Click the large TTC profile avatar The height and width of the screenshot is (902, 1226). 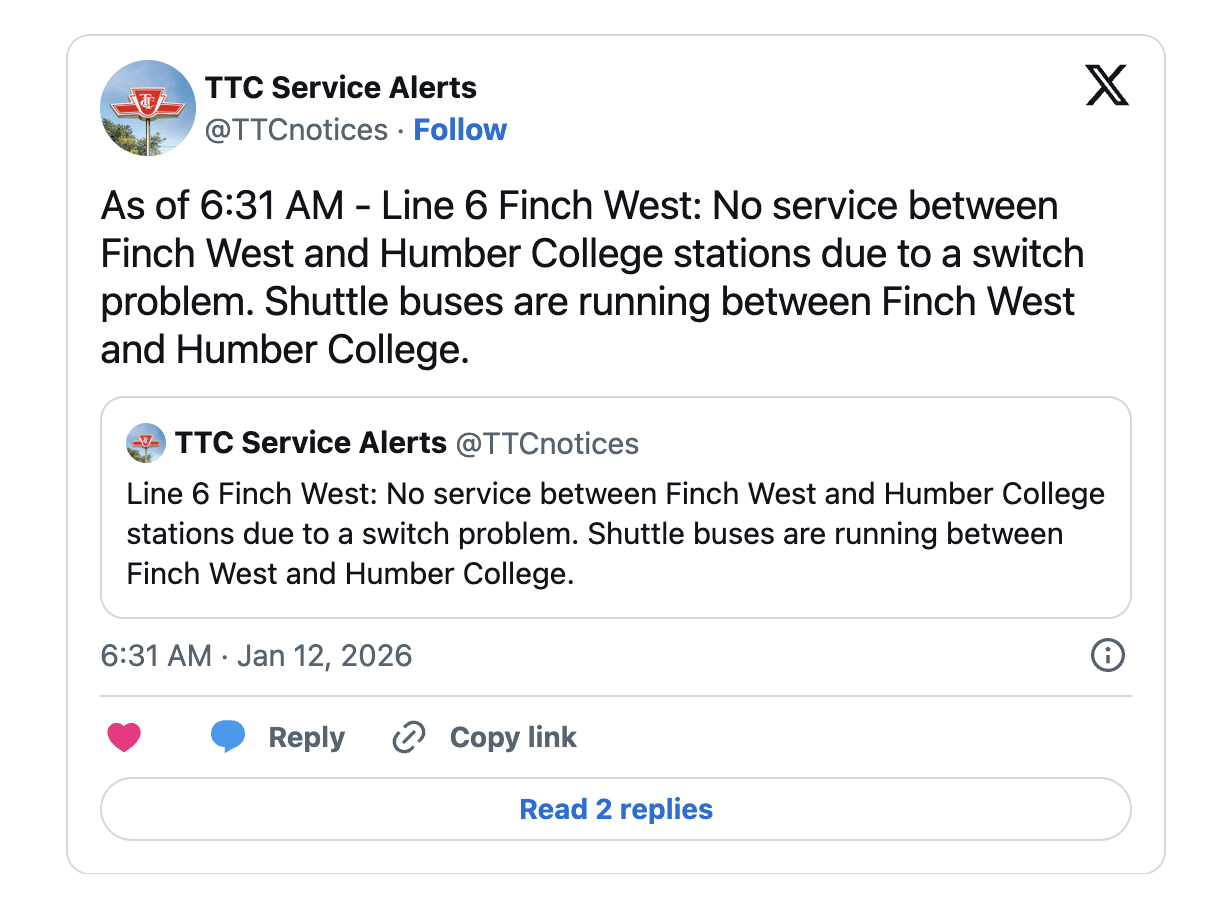(x=148, y=108)
